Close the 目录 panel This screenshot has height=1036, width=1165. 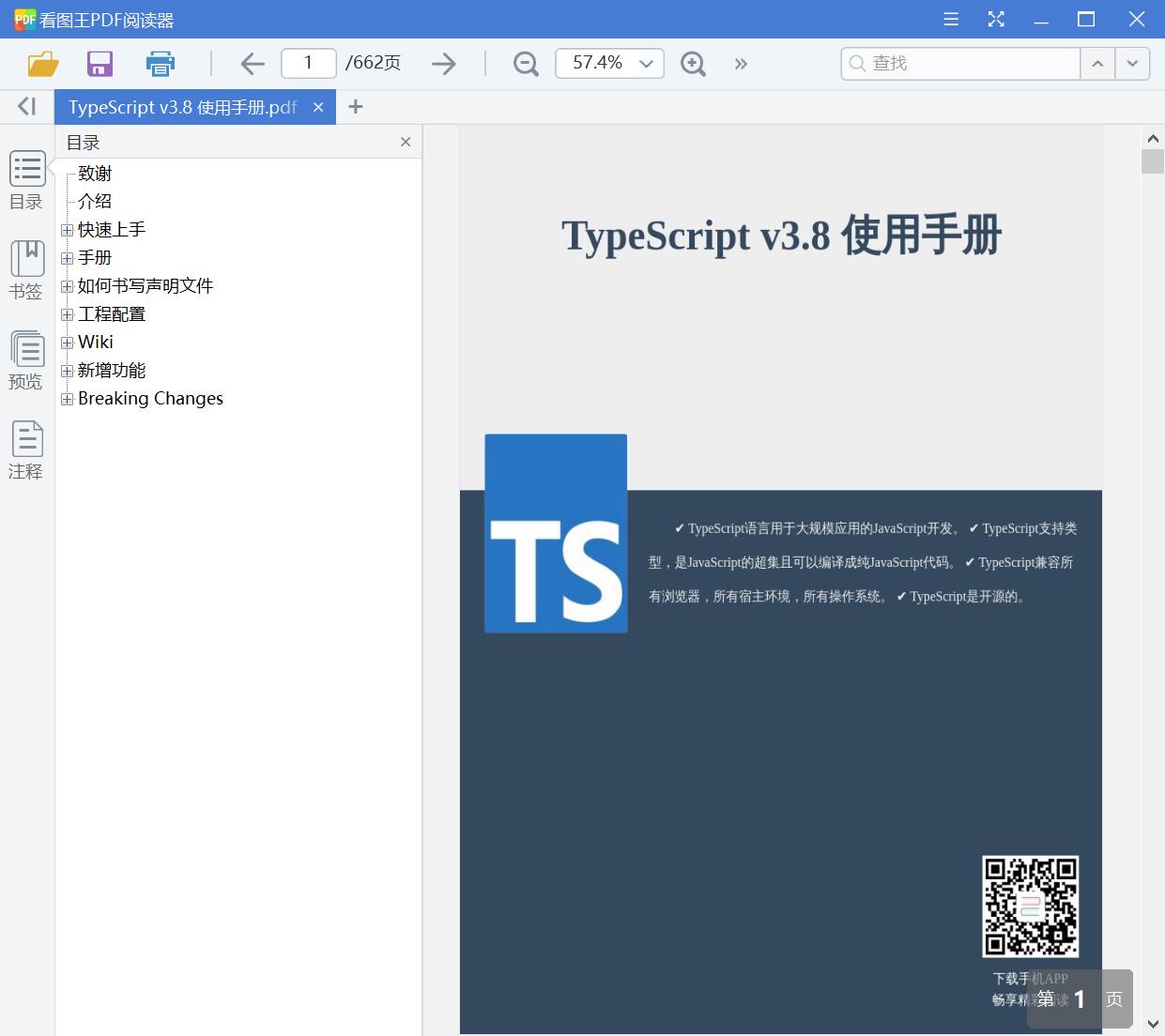point(406,142)
